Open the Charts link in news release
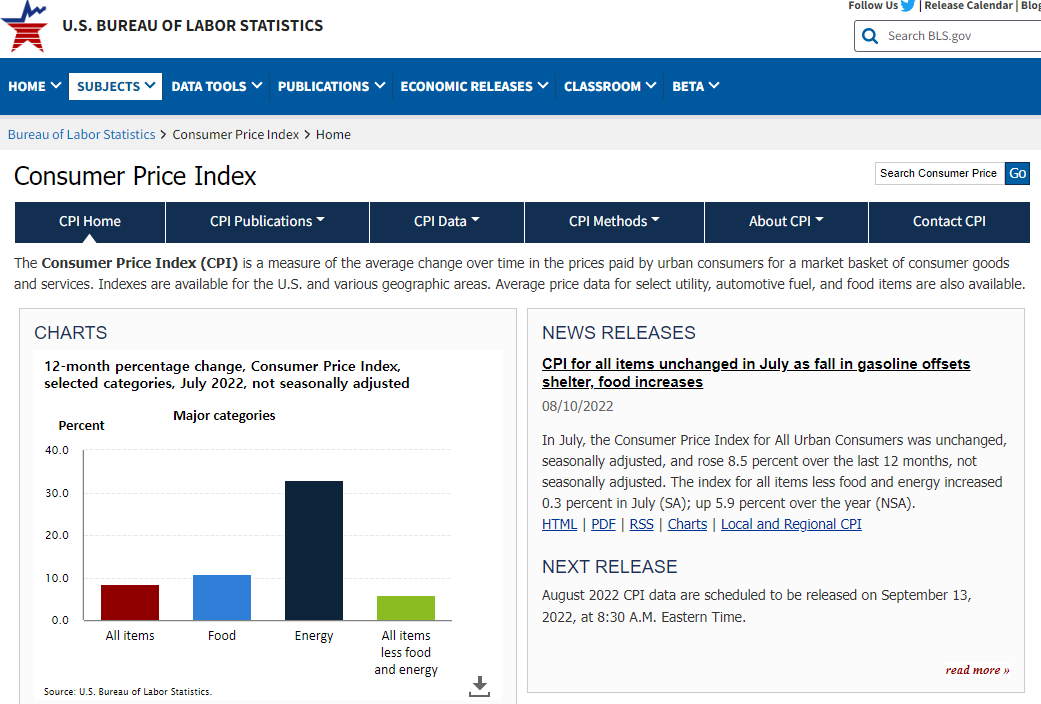Image resolution: width=1041 pixels, height=704 pixels. point(687,524)
